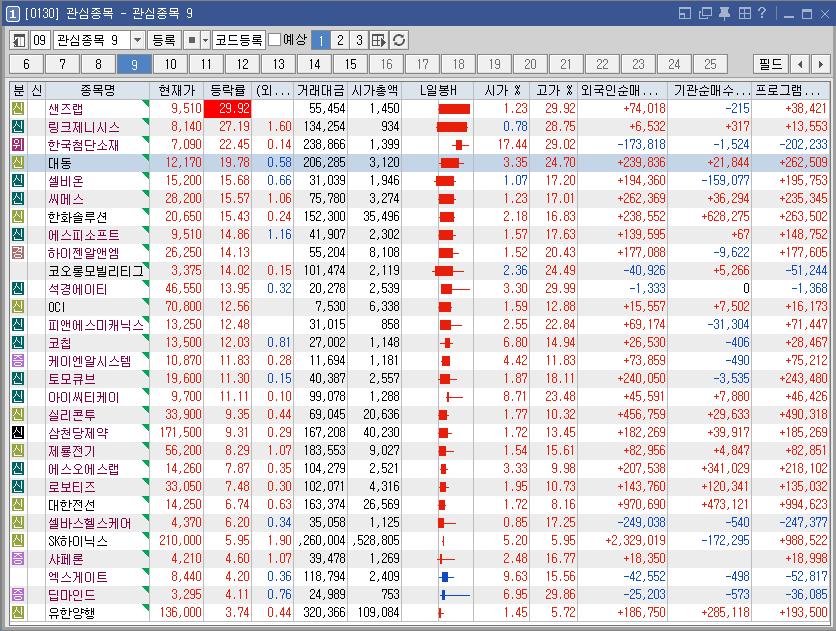Click the candlestick of SK하이닉스 row
The height and width of the screenshot is (631, 836).
[443, 541]
